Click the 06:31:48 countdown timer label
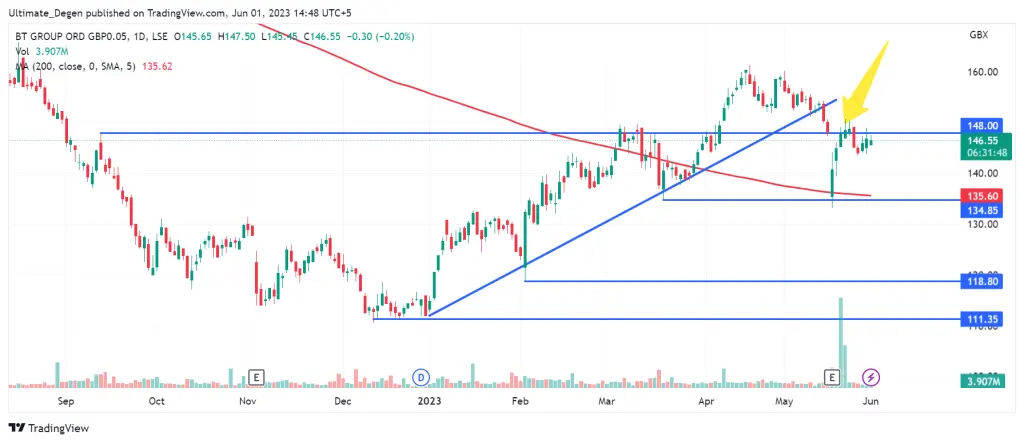 (985, 153)
